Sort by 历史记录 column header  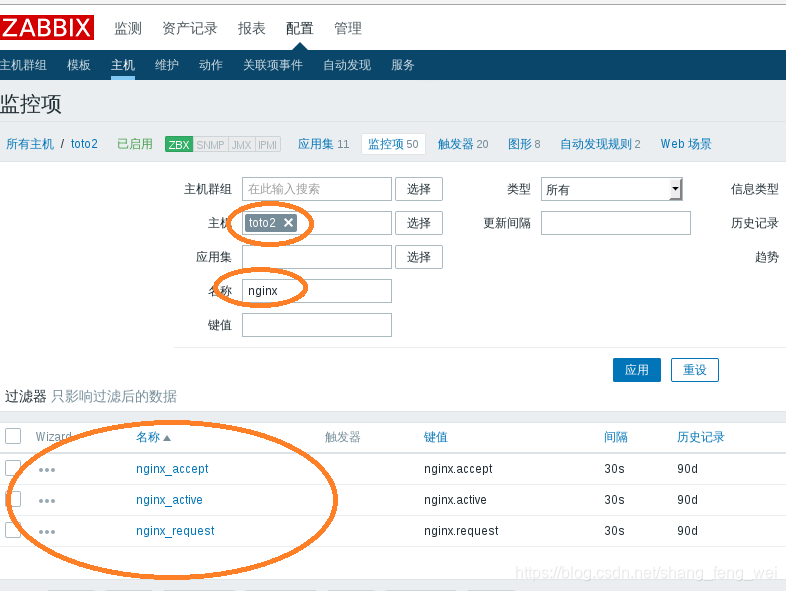[x=701, y=437]
